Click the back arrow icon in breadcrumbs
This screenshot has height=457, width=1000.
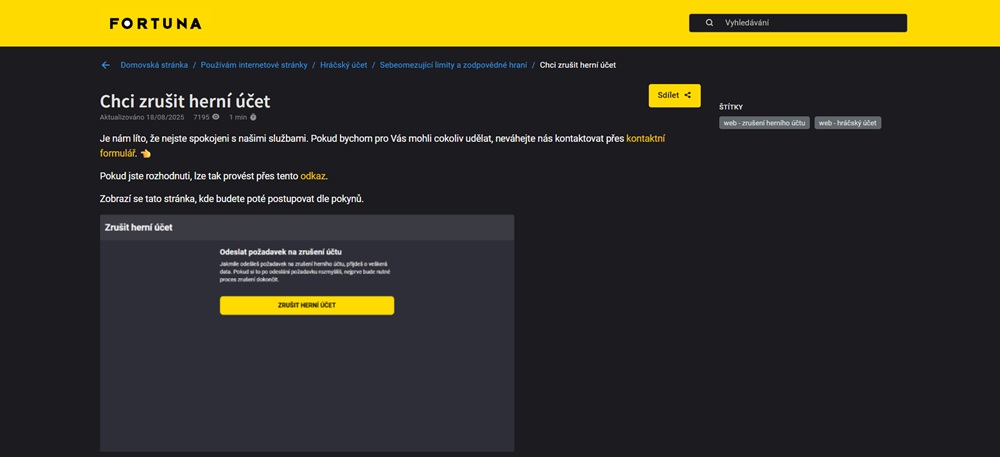(x=105, y=65)
